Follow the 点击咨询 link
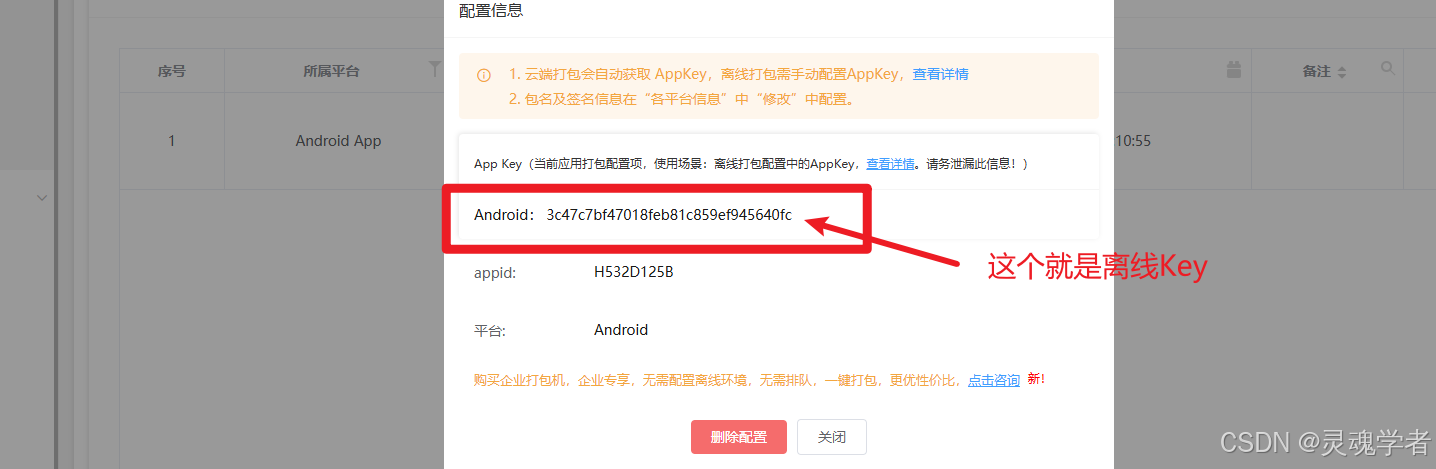Screen dimensions: 1436x469 point(994,381)
